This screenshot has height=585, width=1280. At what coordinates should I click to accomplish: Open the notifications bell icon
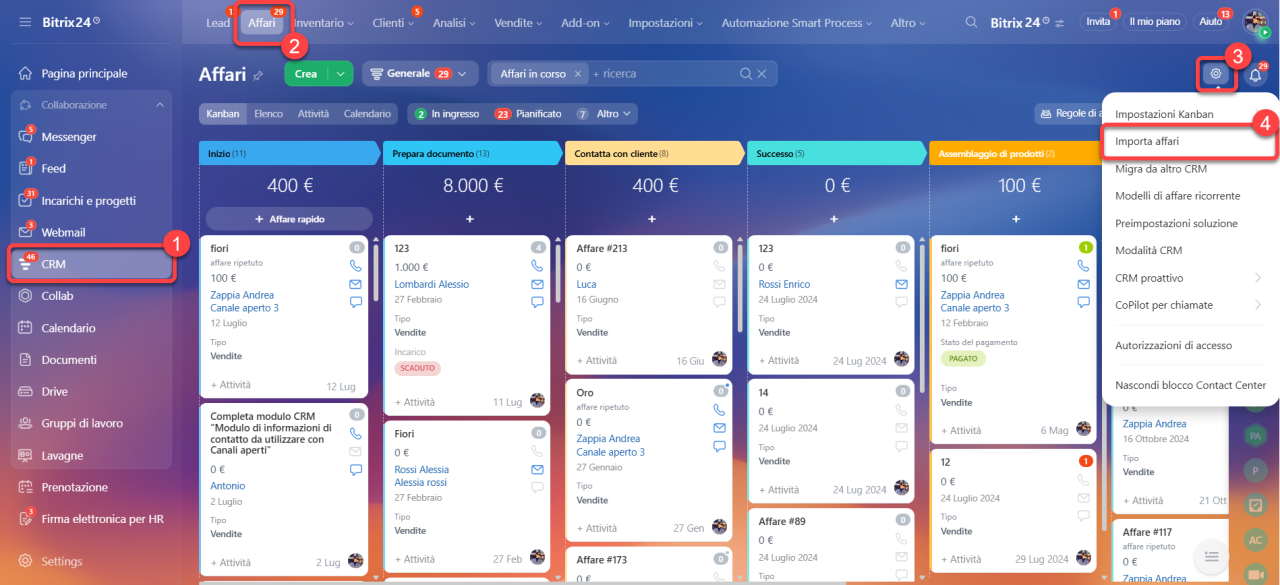(1256, 74)
